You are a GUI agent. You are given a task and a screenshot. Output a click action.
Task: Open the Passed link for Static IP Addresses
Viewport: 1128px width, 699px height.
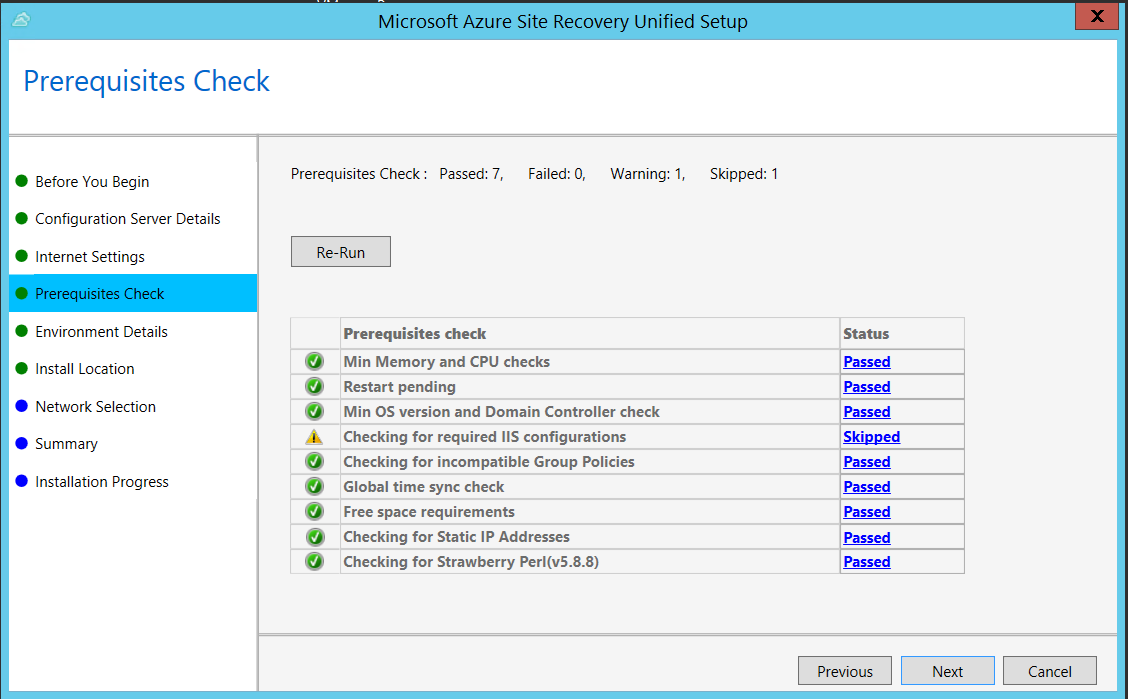click(866, 537)
